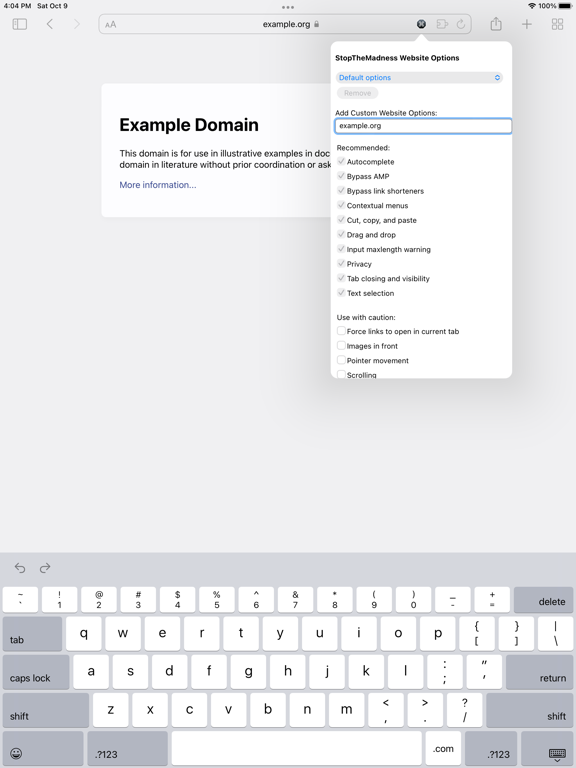Reload the example.org page
The image size is (576, 768).
(461, 24)
